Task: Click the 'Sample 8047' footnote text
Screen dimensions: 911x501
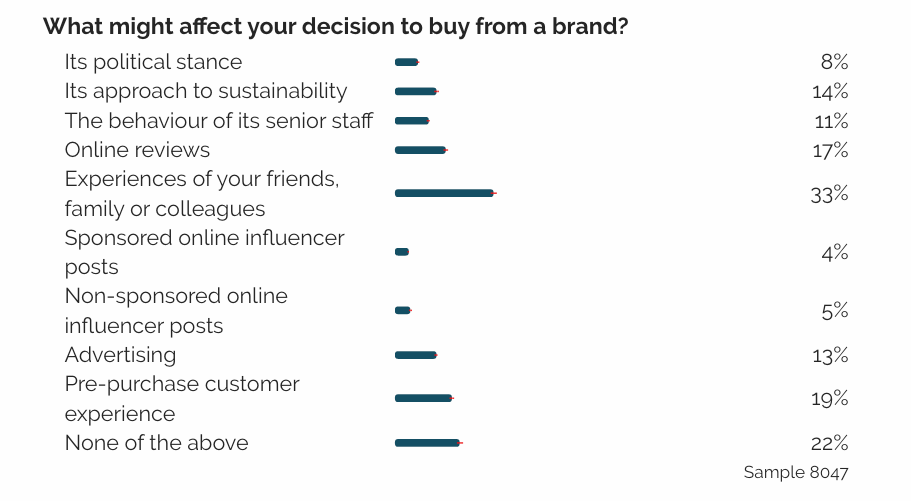Action: point(796,472)
